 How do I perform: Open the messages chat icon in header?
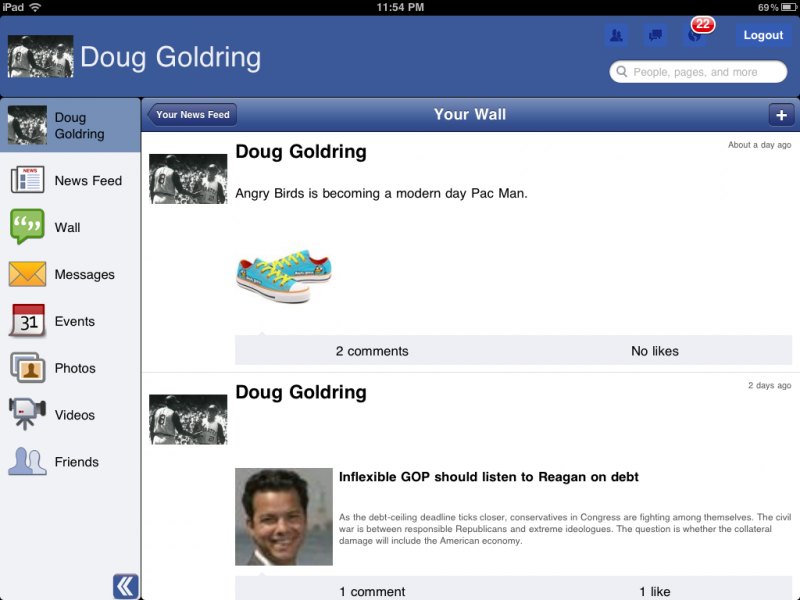pyautogui.click(x=655, y=35)
